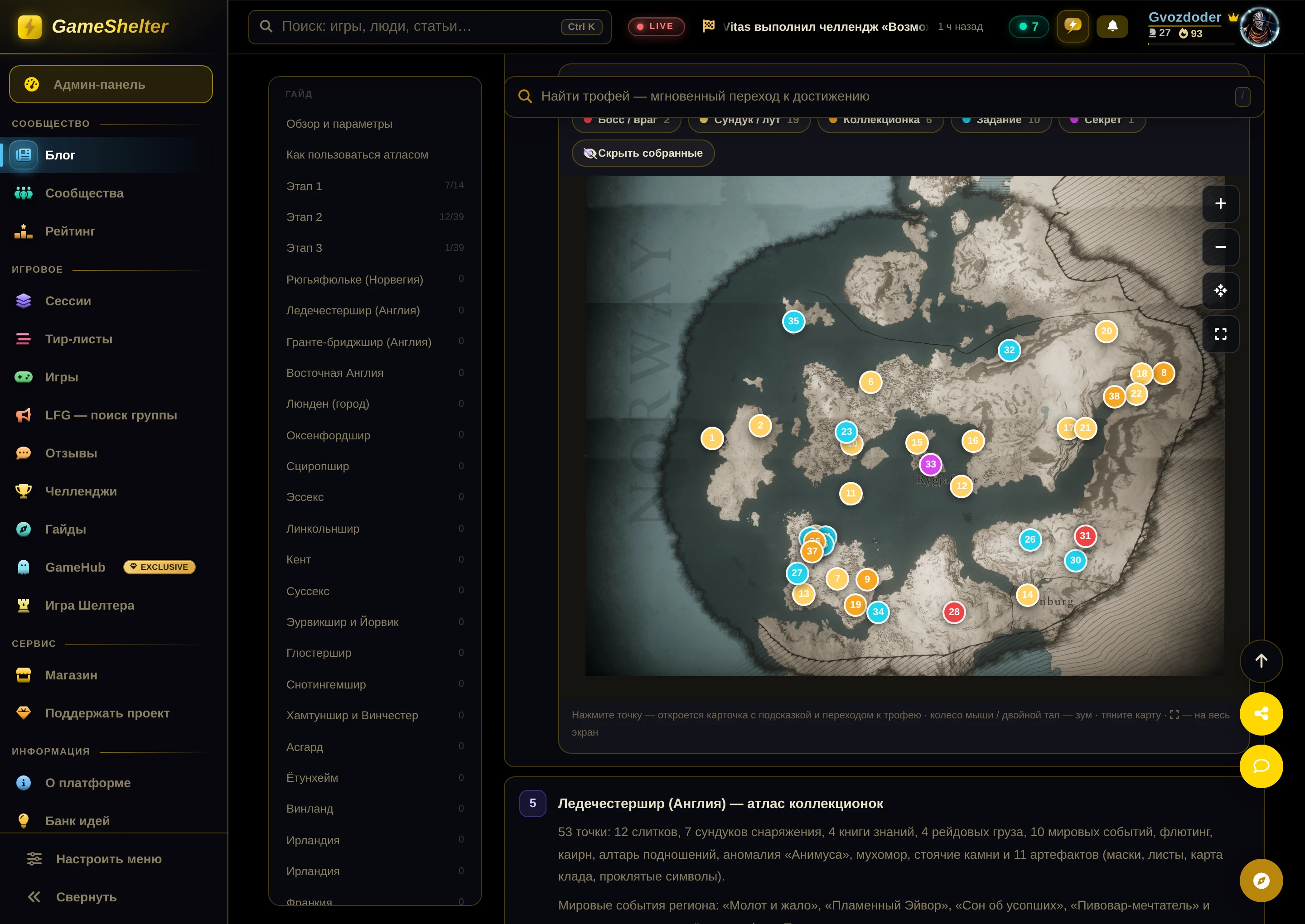Open Ледечестершир (Англия) contents entry
The image size is (1305, 924).
pyautogui.click(x=375, y=311)
